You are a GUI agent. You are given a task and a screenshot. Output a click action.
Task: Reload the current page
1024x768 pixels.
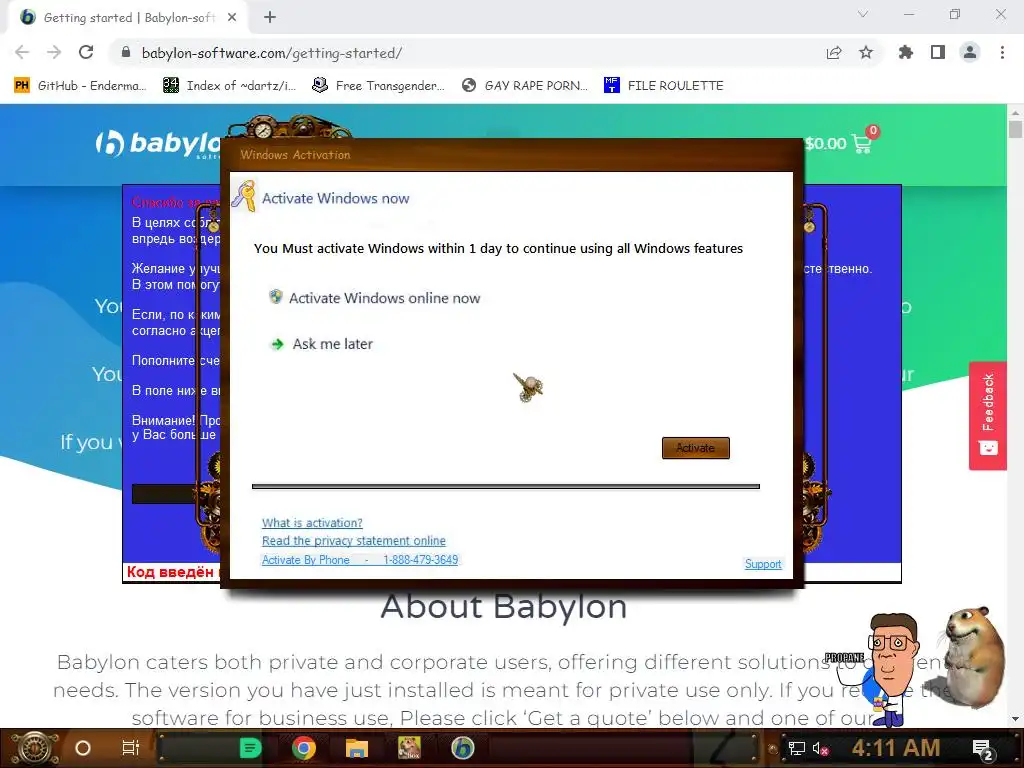[x=86, y=52]
